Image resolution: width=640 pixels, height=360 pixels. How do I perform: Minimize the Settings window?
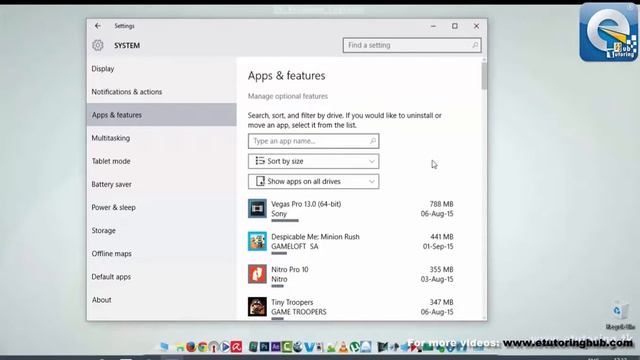433,26
